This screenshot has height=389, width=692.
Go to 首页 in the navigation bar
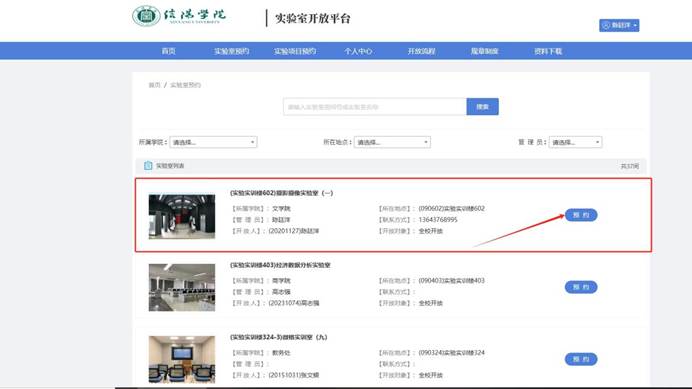169,51
